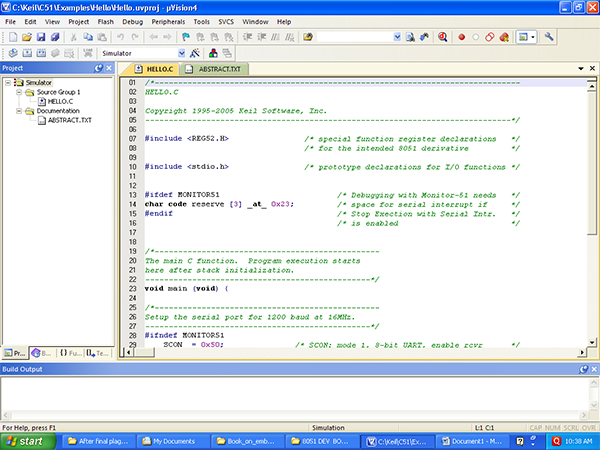Screen dimensions: 600x450
Task: Rebuild all target files icon
Action: coord(41,53)
